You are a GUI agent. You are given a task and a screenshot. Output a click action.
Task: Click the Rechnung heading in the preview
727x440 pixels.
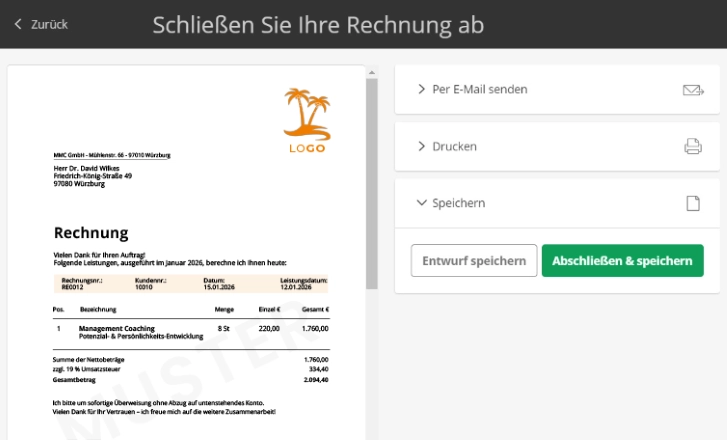pyautogui.click(x=91, y=233)
